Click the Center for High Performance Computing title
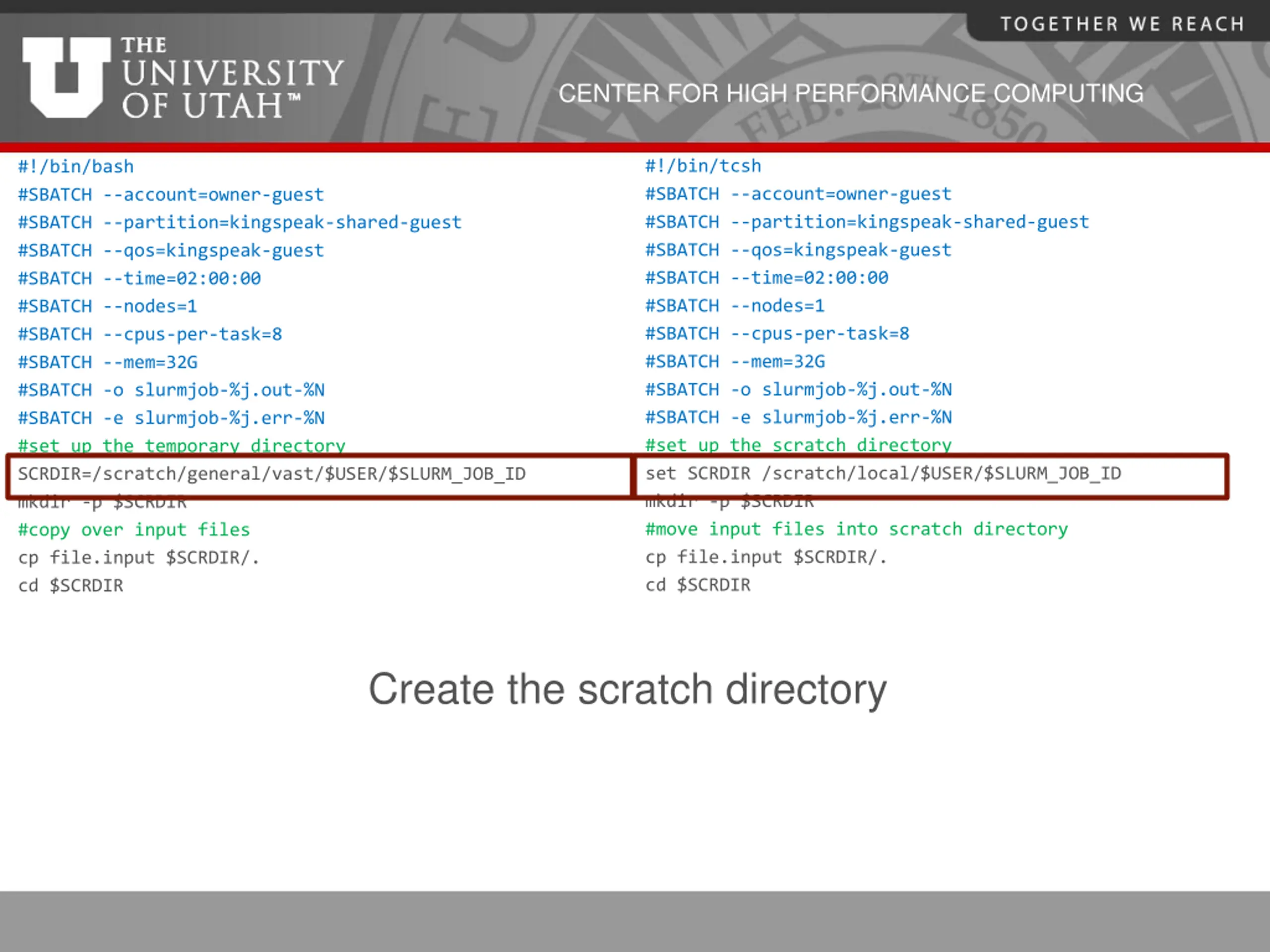 851,93
